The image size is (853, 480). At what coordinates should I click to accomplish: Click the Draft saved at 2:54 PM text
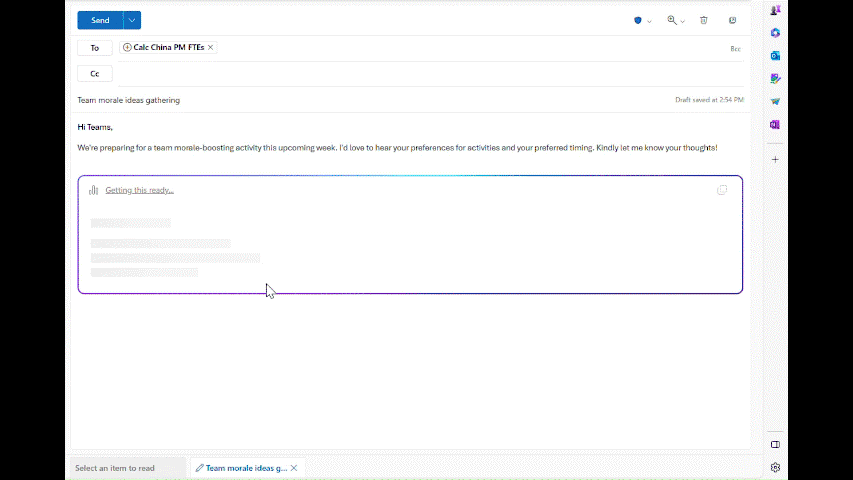click(709, 100)
